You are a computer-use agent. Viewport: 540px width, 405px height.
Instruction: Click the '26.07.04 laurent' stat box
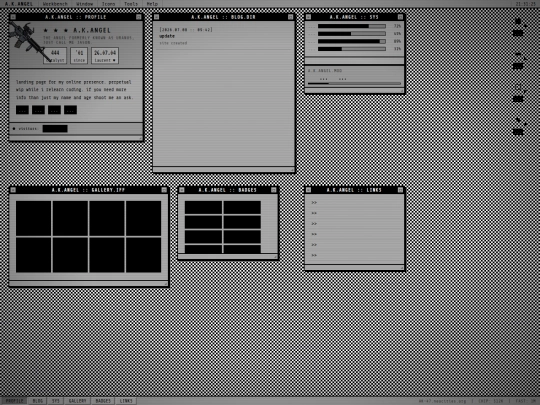coord(105,56)
